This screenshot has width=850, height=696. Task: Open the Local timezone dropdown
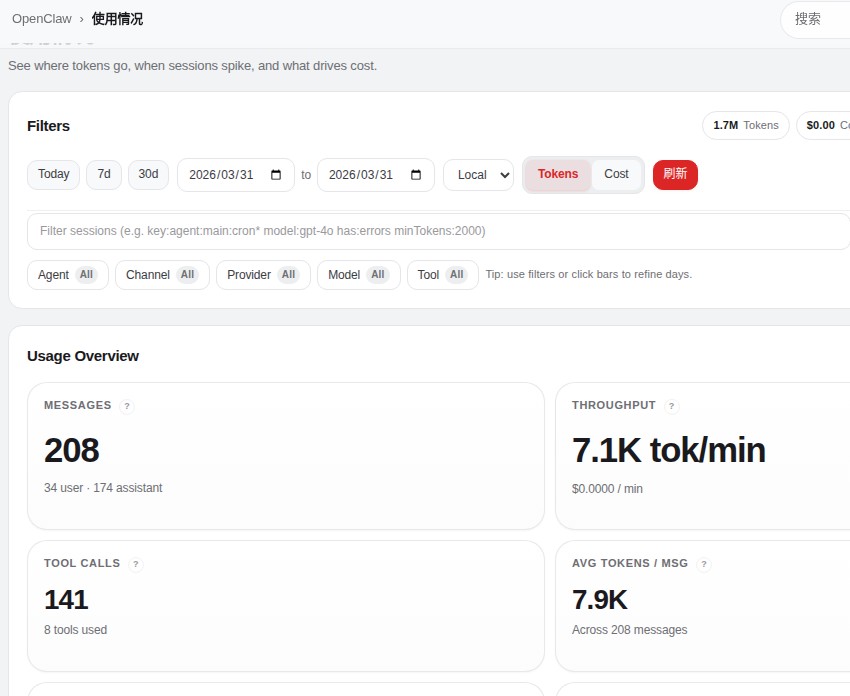click(x=479, y=175)
